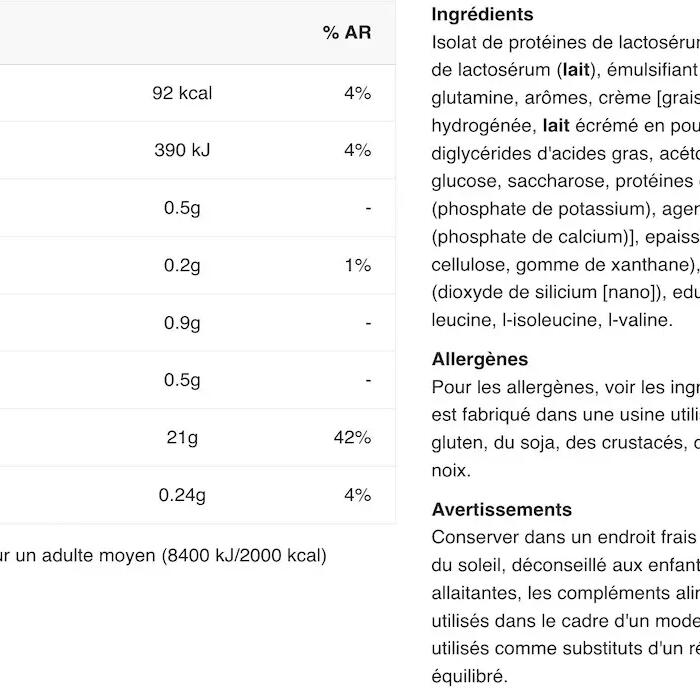Click the "0.2g" value in the table
The width and height of the screenshot is (700, 700).
(182, 265)
